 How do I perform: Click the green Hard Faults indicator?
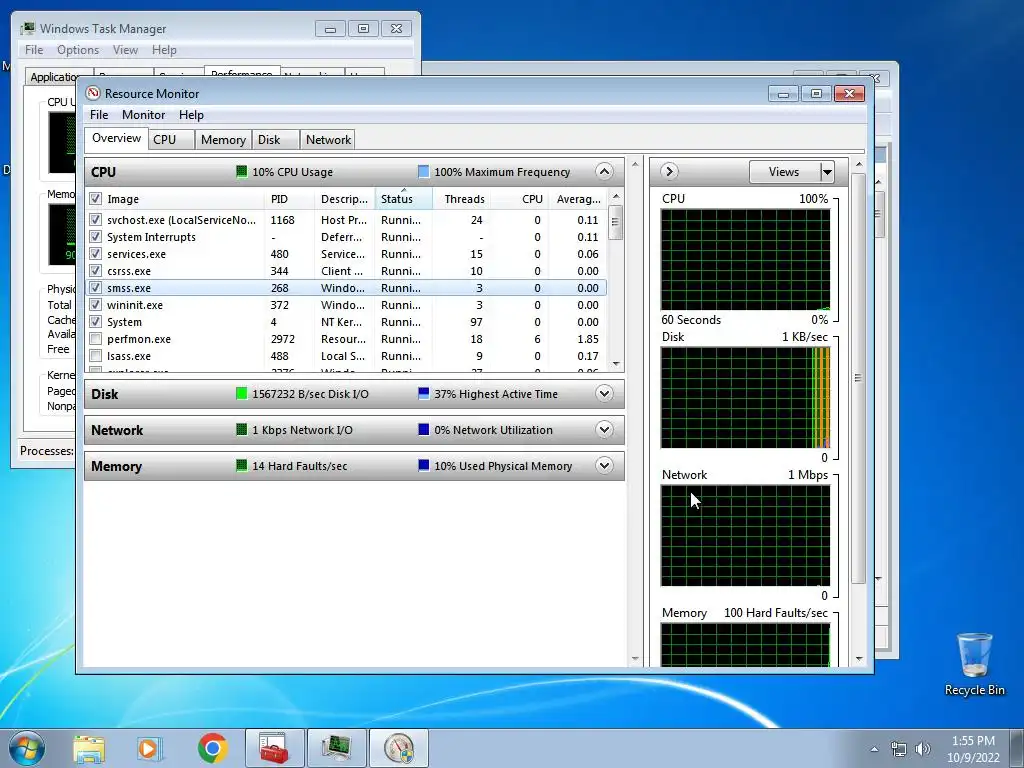point(242,466)
